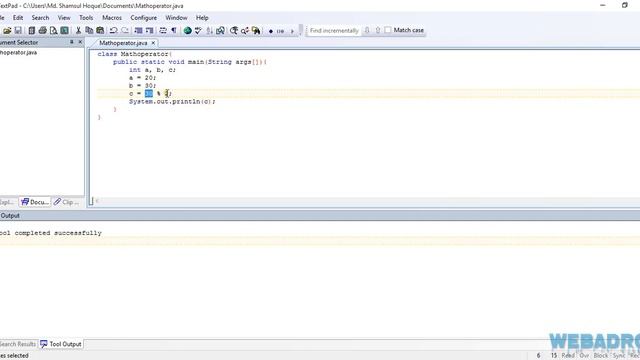Click the Open file toolbar icon

[7, 31]
